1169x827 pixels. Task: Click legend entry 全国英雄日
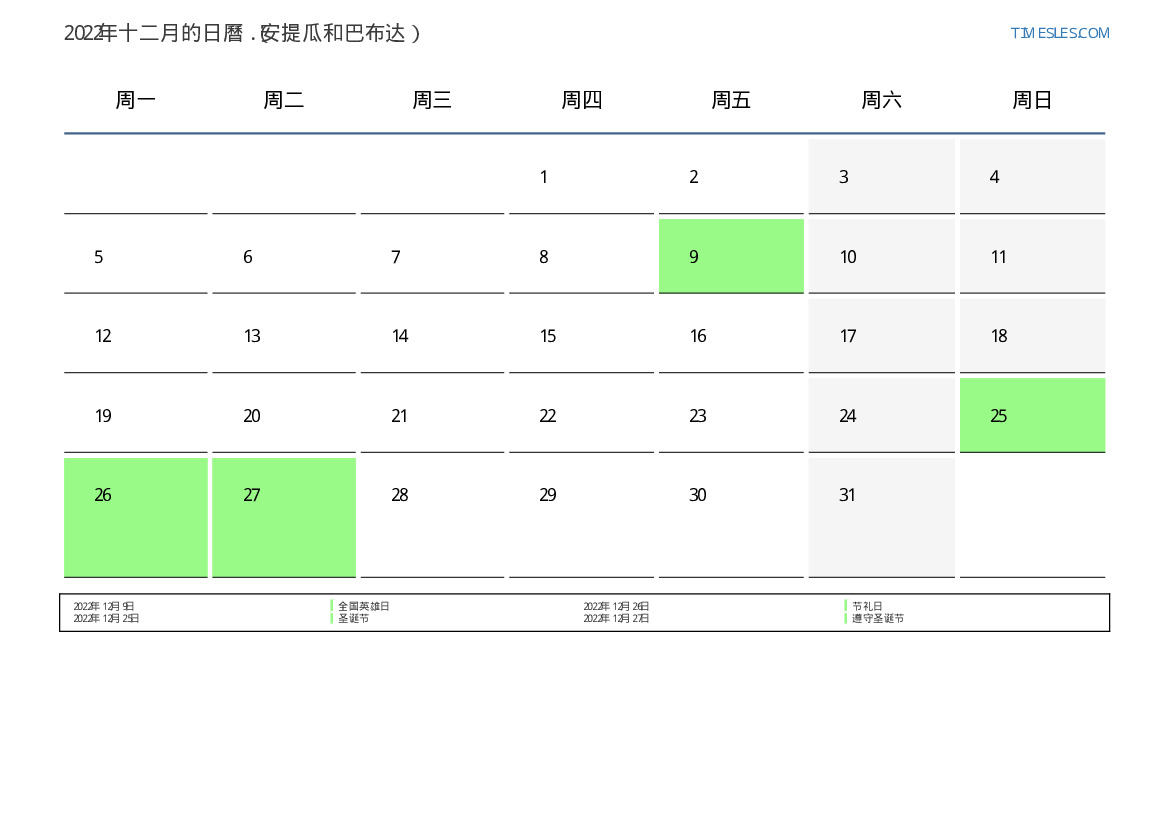point(364,606)
